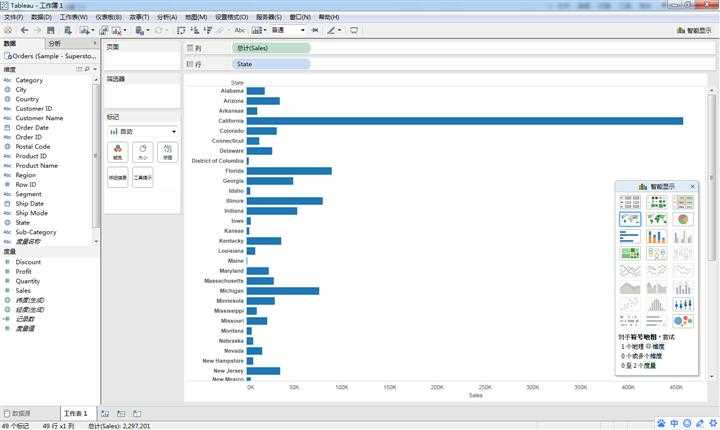Click the dimensions list vertical scrollbar
Viewport: 720px width, 430px height.
click(x=96, y=155)
